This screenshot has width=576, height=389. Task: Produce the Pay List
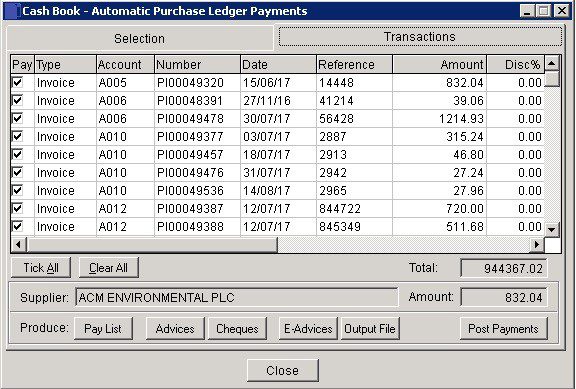click(x=103, y=328)
